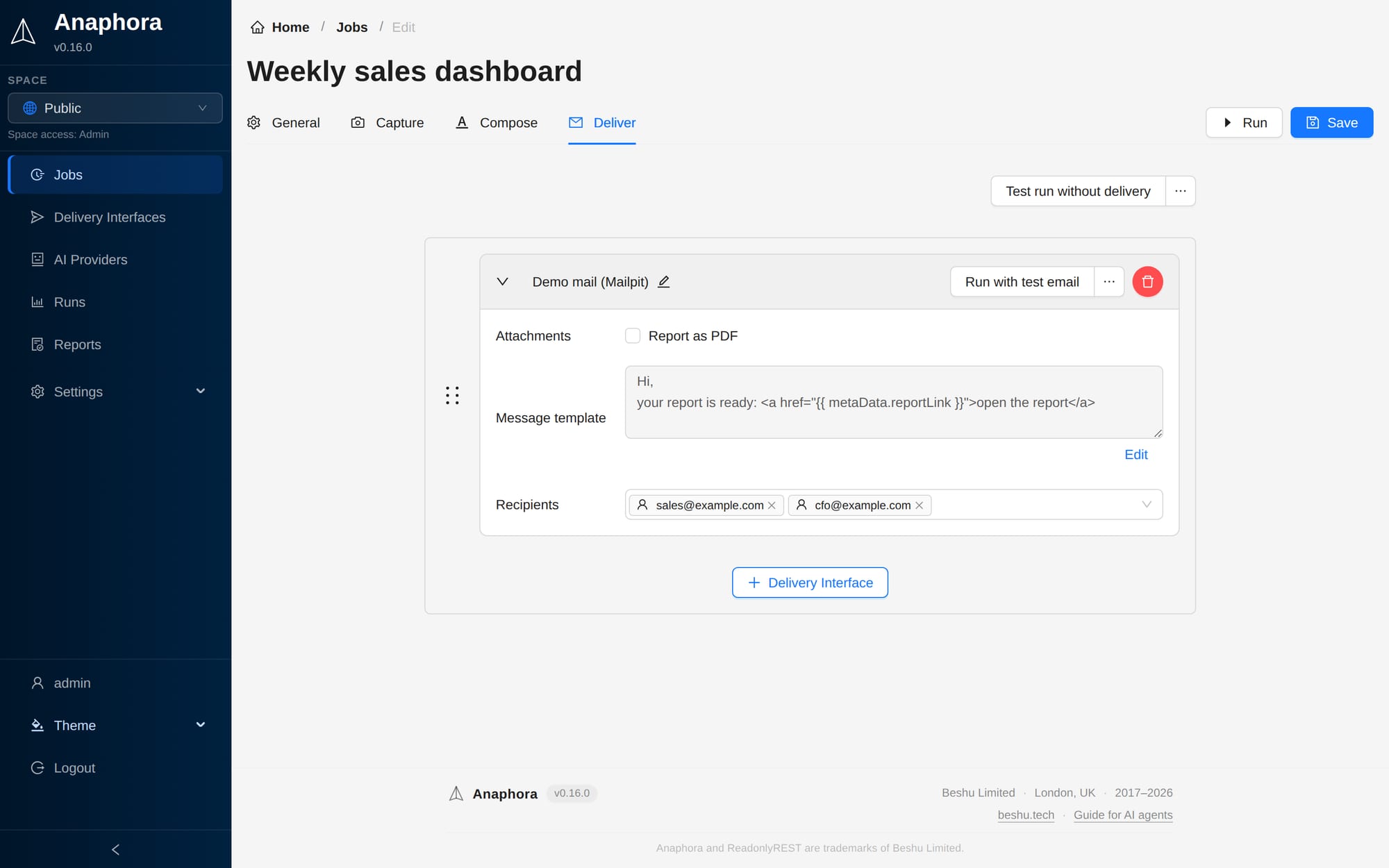
Task: Open Reports in the sidebar
Action: pyautogui.click(x=115, y=344)
